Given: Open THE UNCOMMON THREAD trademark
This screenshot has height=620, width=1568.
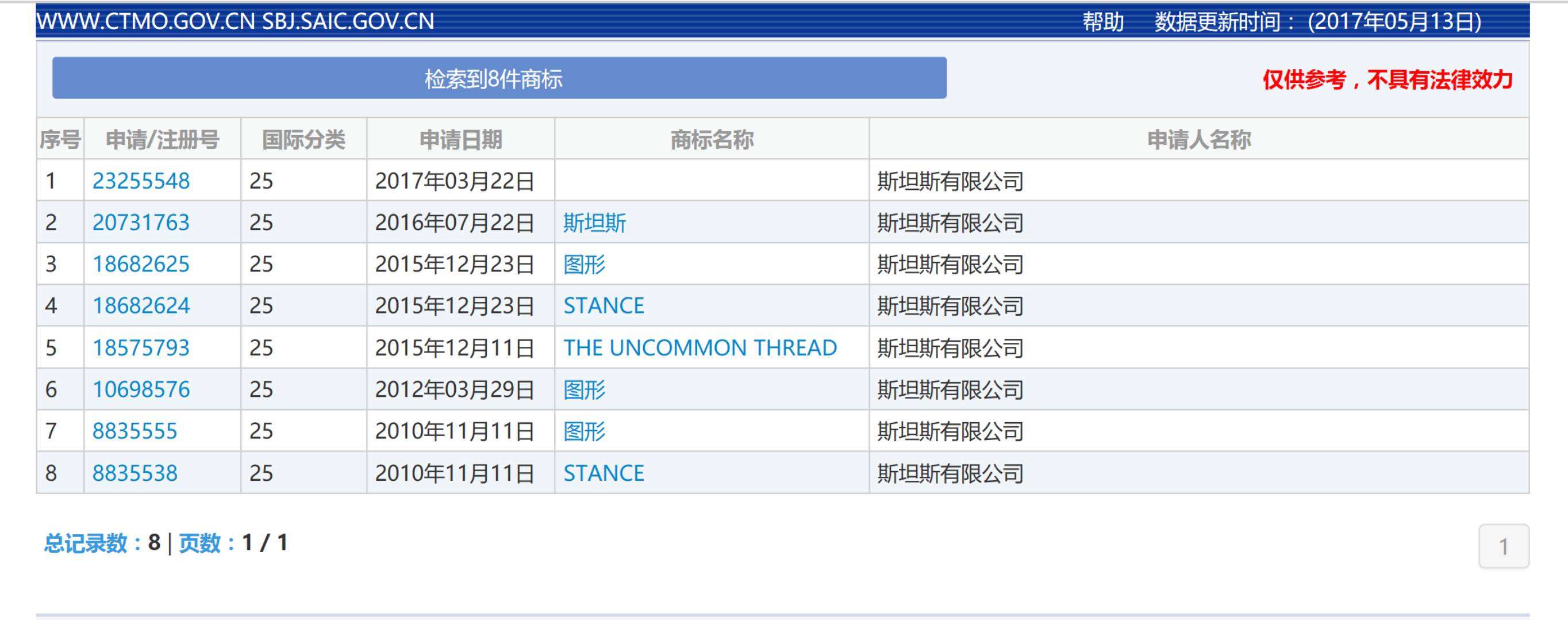Looking at the screenshot, I should (700, 347).
